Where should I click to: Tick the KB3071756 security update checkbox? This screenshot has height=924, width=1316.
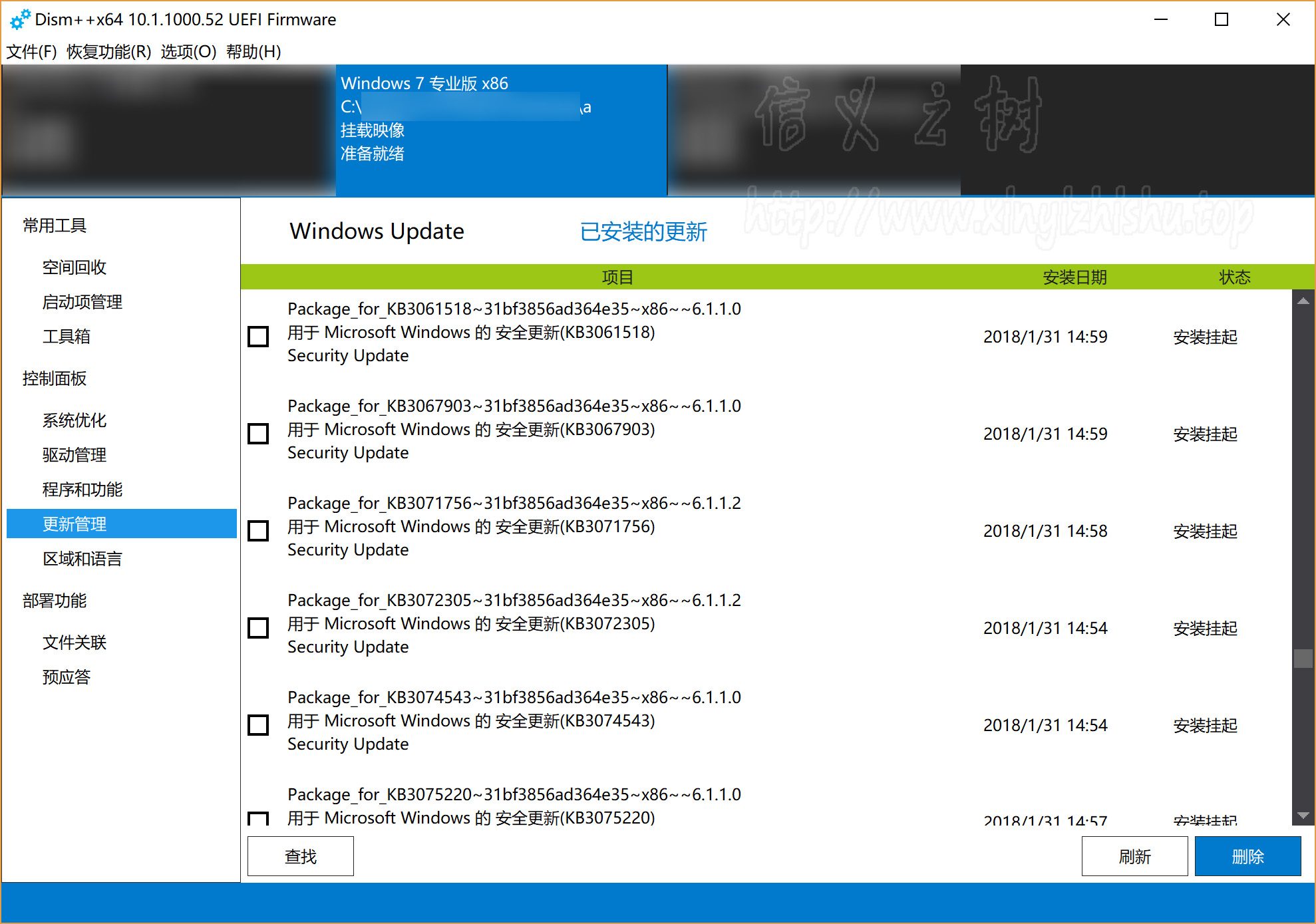point(258,531)
